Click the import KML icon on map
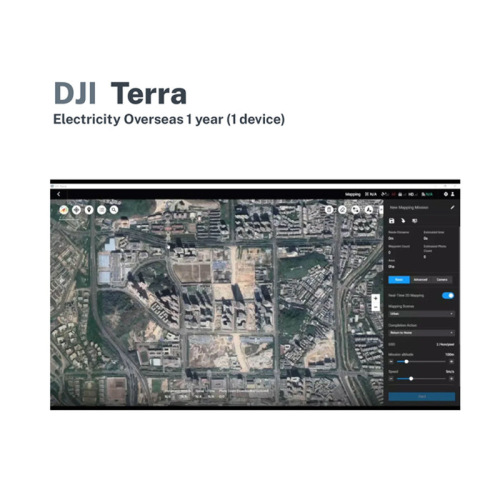This screenshot has height=500, width=500. click(x=356, y=210)
